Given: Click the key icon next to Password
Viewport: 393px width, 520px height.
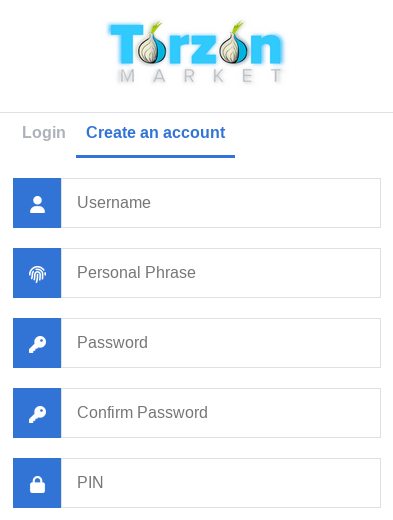Looking at the screenshot, I should tap(37, 344).
